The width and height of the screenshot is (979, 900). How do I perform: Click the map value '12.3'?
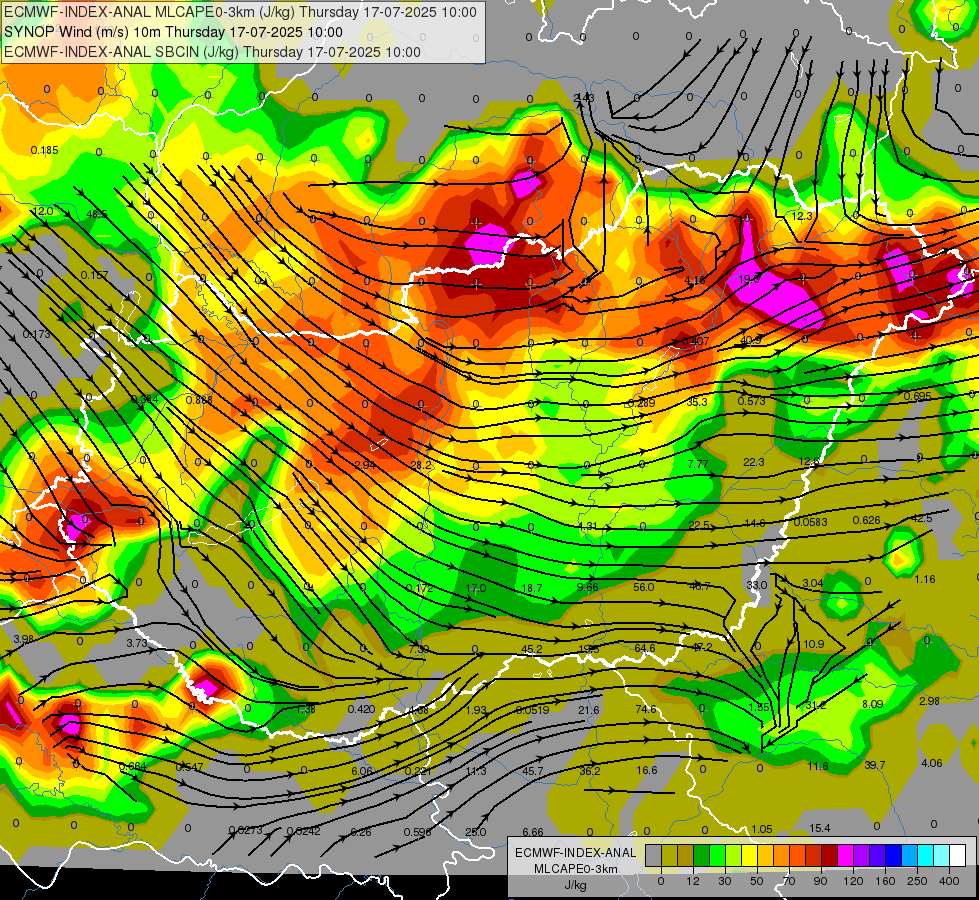(x=802, y=216)
